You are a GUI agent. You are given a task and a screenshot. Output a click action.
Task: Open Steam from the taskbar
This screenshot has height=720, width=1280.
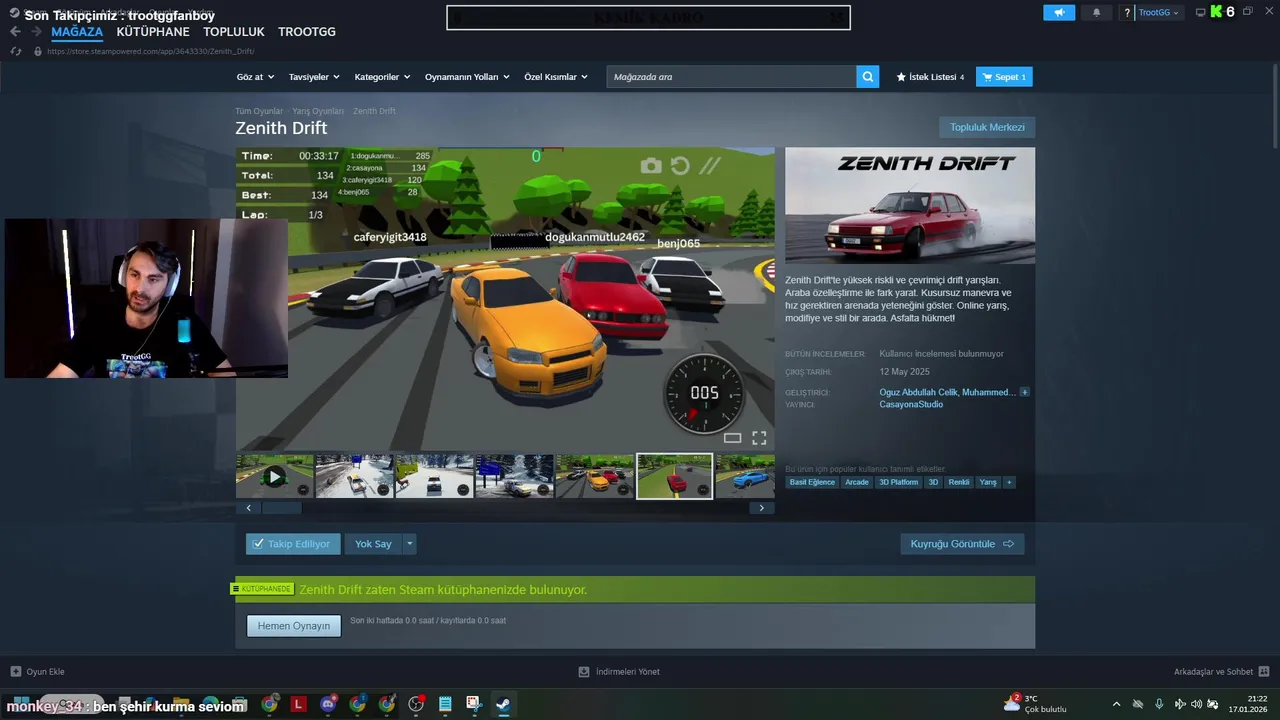(503, 704)
